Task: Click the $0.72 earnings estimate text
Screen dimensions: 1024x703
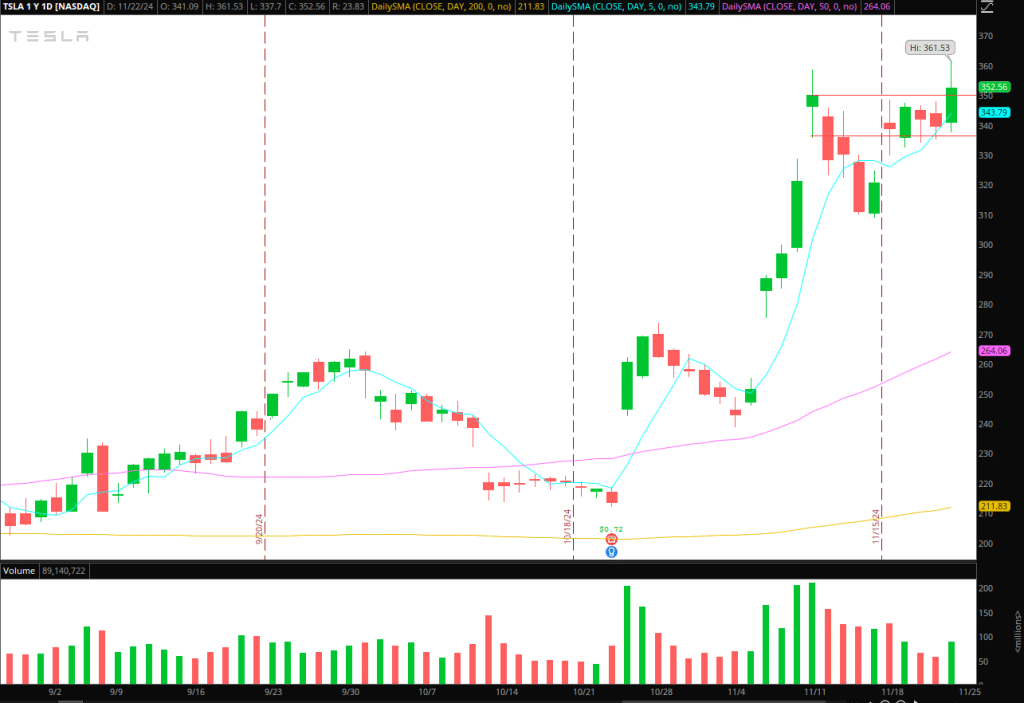Action: tap(611, 529)
